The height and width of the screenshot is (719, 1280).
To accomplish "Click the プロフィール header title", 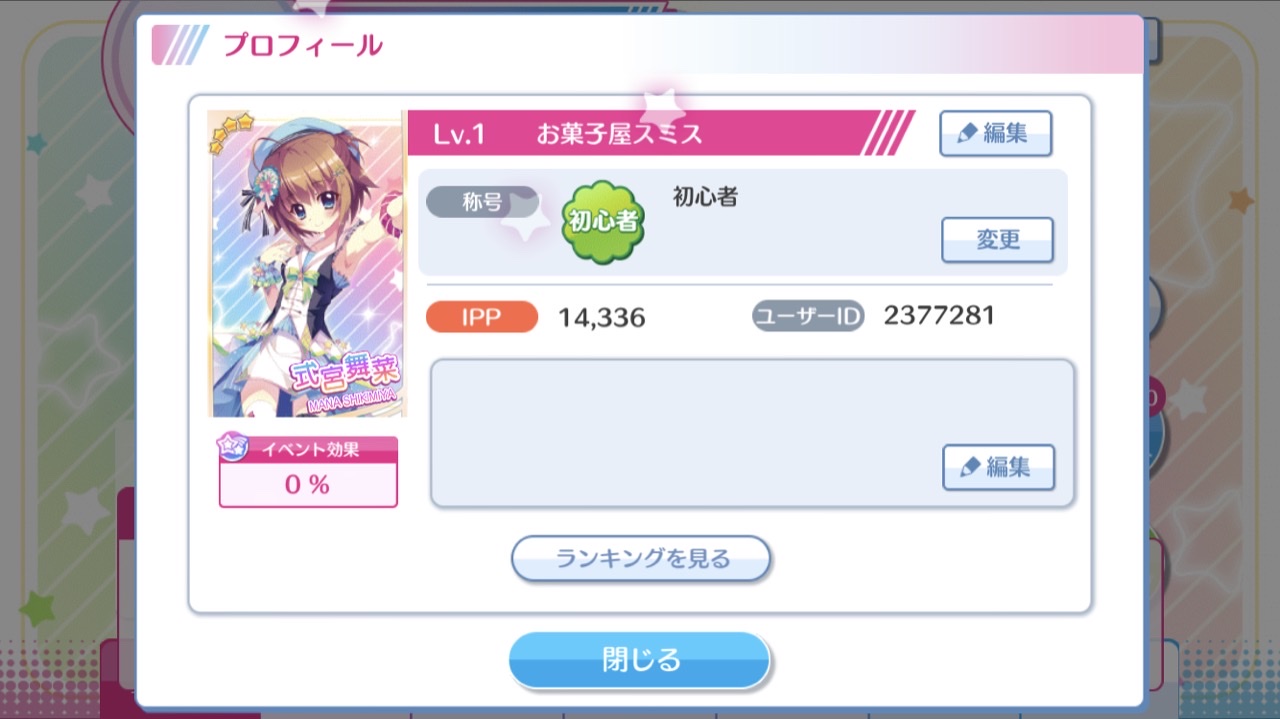I will click(x=302, y=45).
